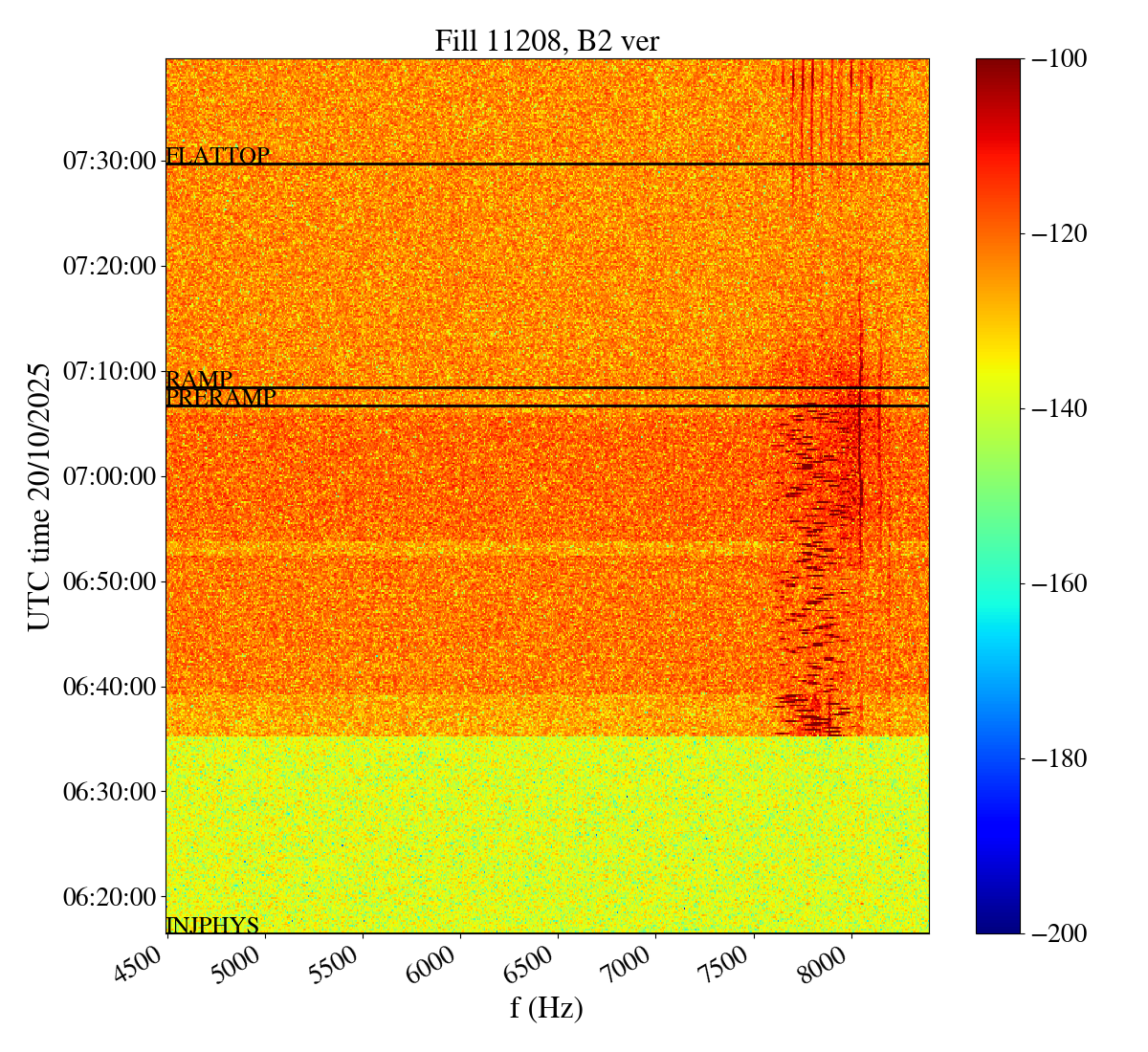The image size is (1148, 1052).
Task: Click the RAMP annotation label
Action: [199, 380]
